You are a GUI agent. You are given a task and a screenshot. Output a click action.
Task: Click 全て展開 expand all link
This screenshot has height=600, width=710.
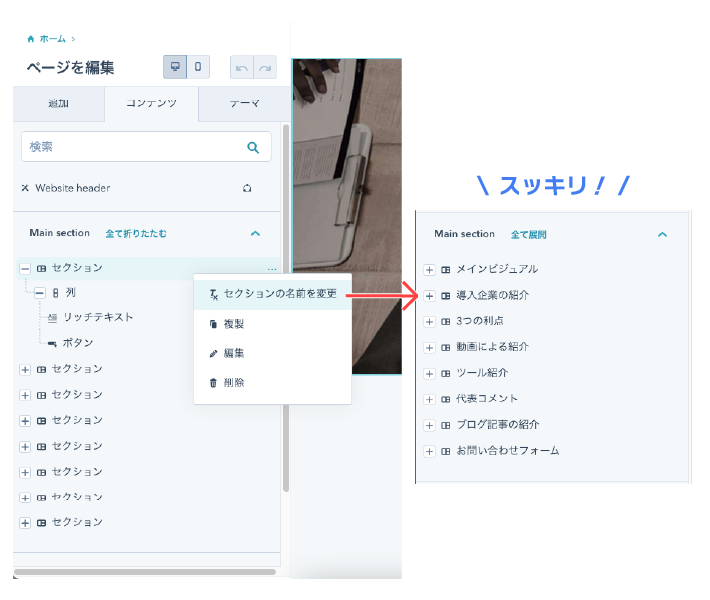(528, 235)
